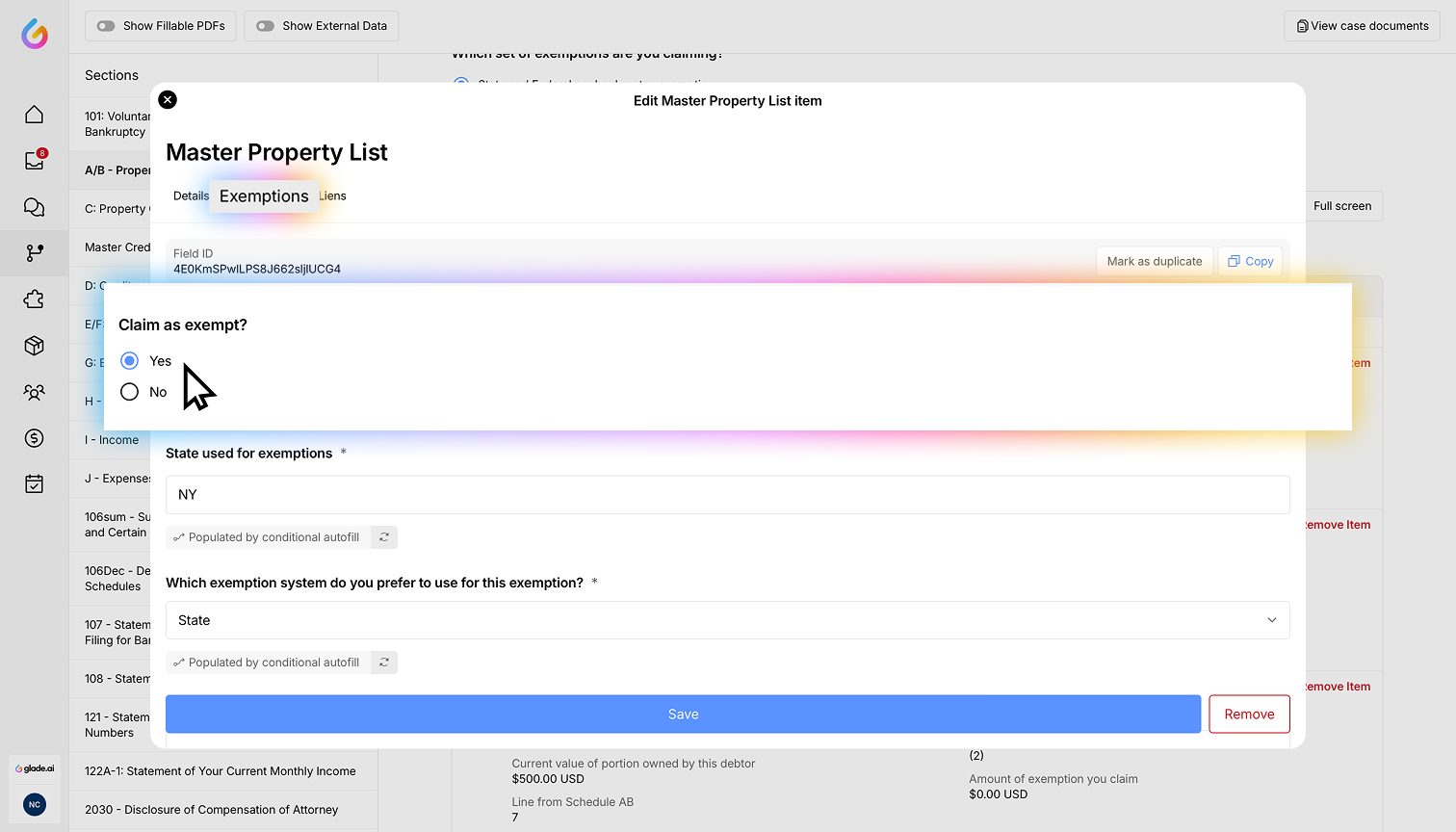Viewport: 1456px width, 832px height.
Task: Open the inbox with notification badge
Action: point(34,161)
